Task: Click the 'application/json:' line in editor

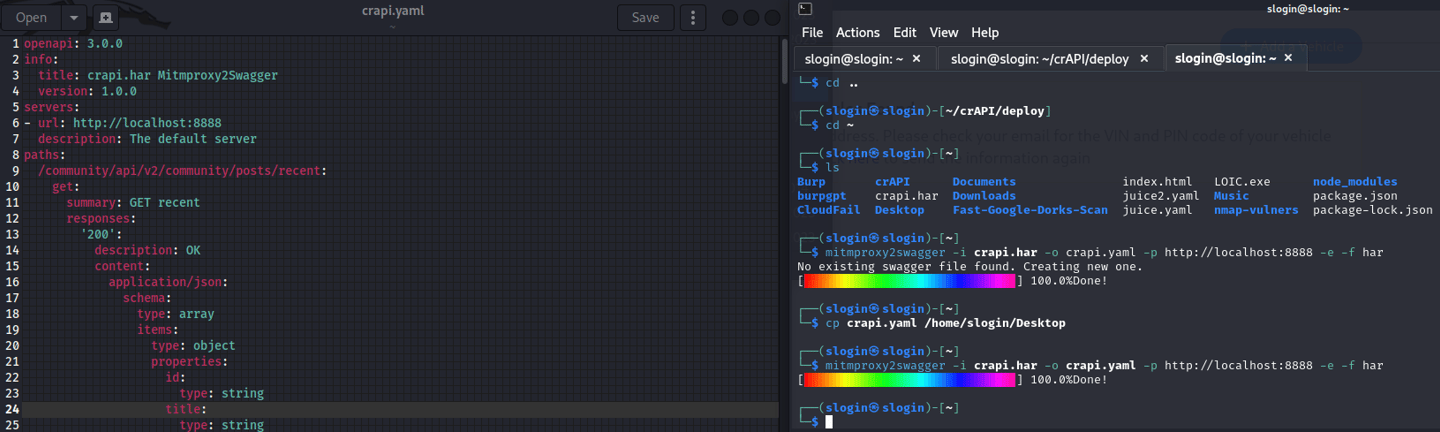Action: (168, 282)
